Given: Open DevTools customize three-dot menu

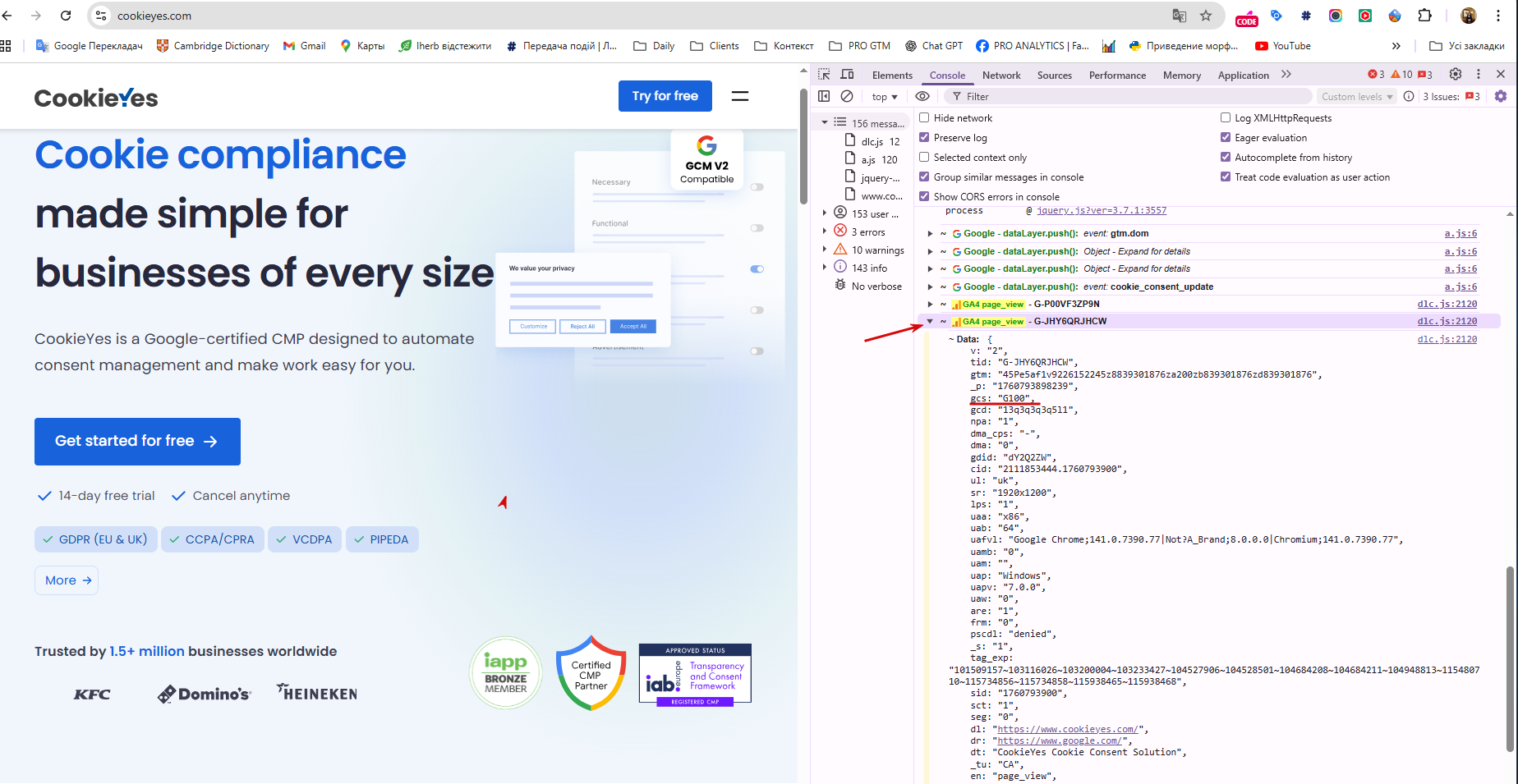Looking at the screenshot, I should coord(1479,74).
